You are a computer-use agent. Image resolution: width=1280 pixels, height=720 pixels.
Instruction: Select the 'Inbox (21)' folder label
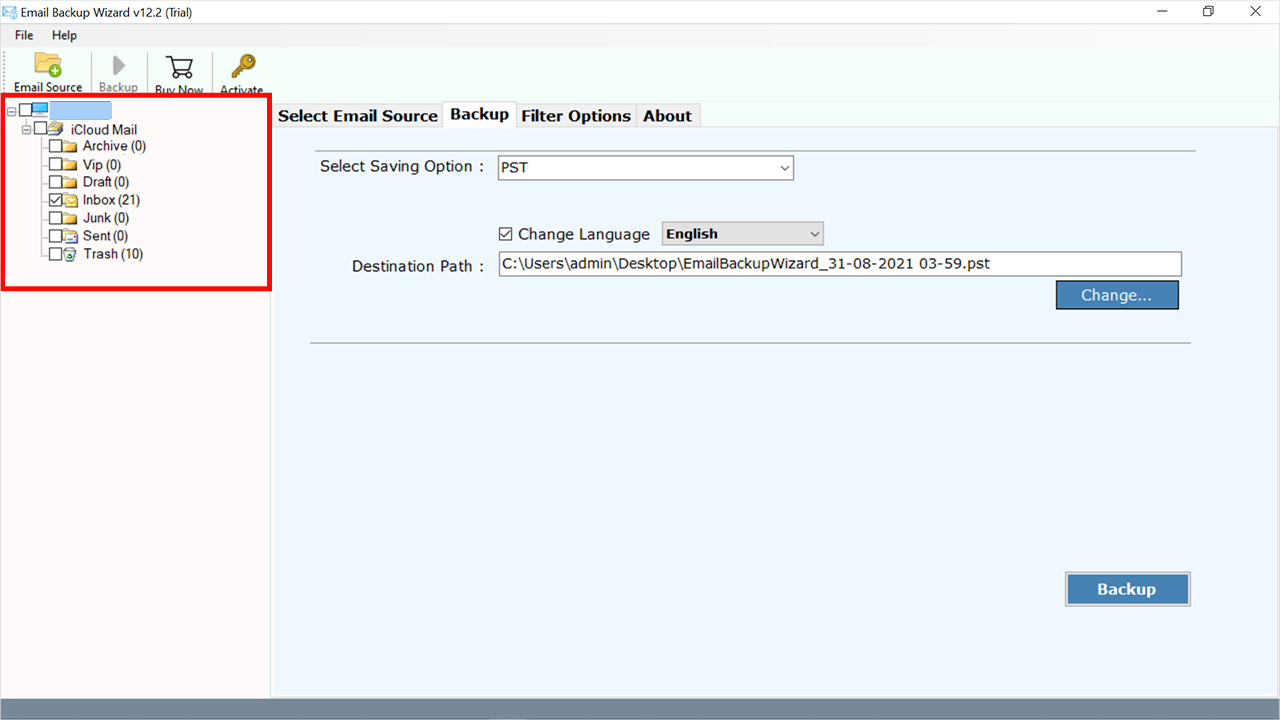[111, 200]
